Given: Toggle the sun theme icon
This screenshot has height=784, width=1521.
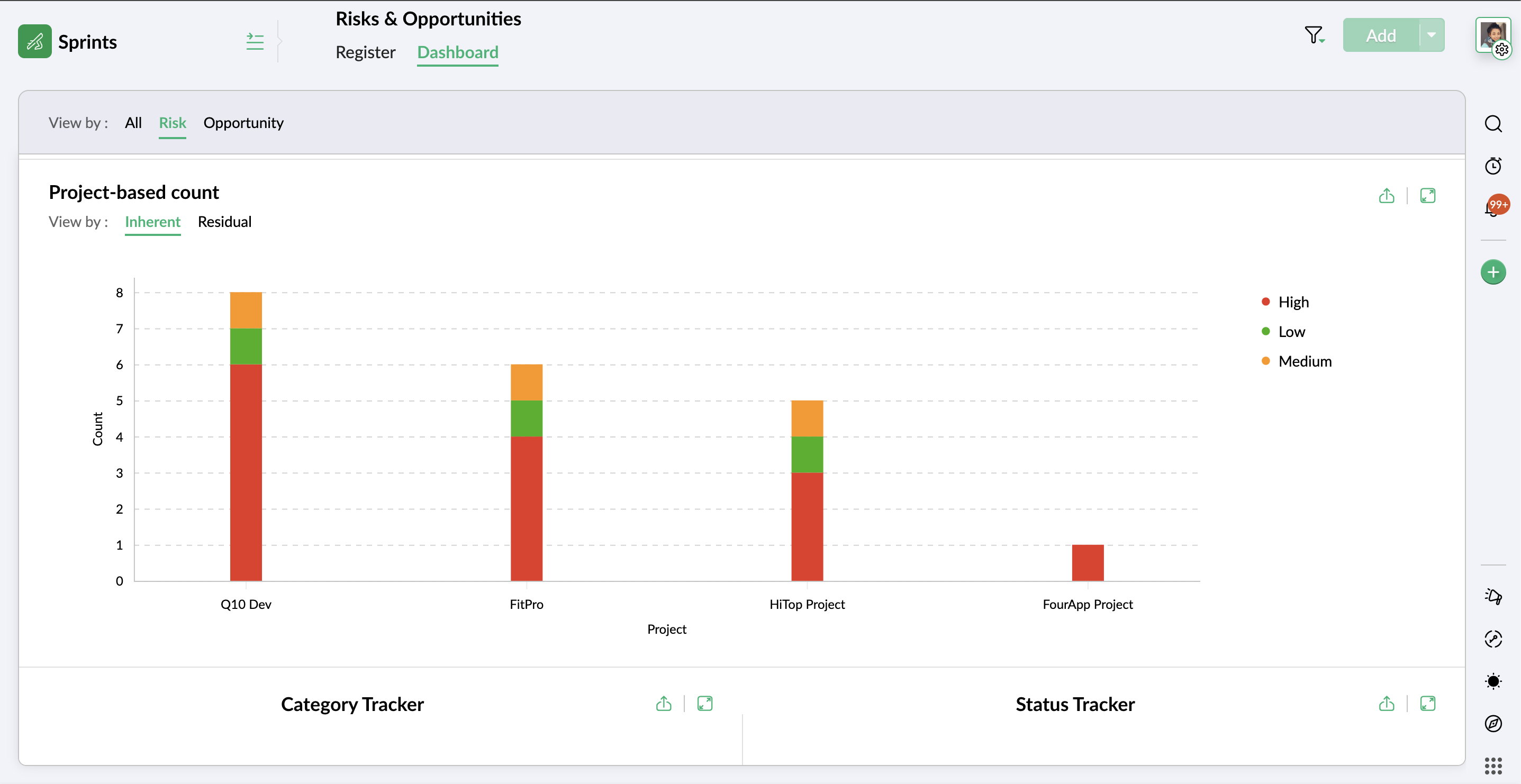Looking at the screenshot, I should pos(1493,681).
